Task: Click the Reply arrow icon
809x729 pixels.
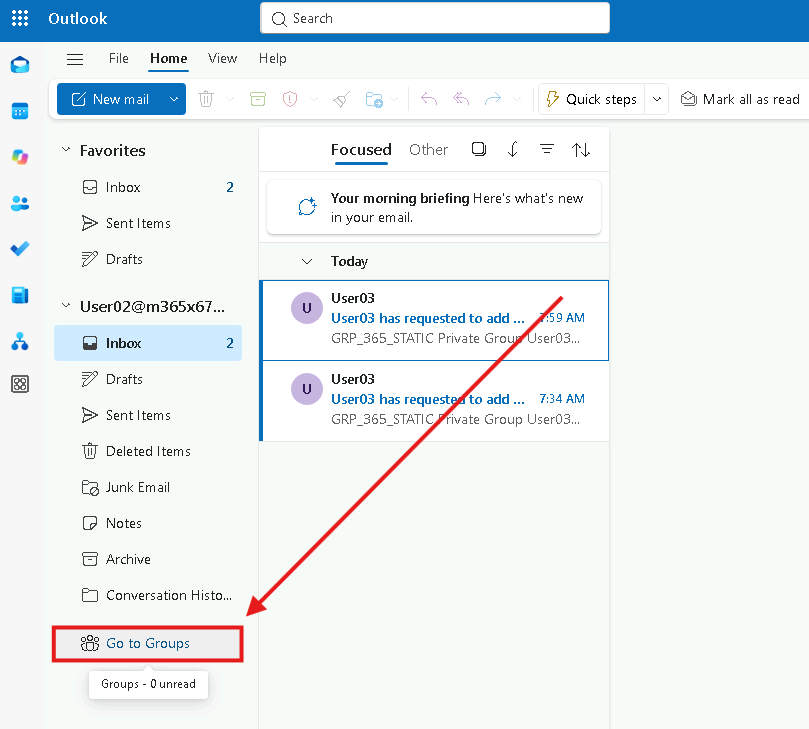Action: tap(429, 99)
